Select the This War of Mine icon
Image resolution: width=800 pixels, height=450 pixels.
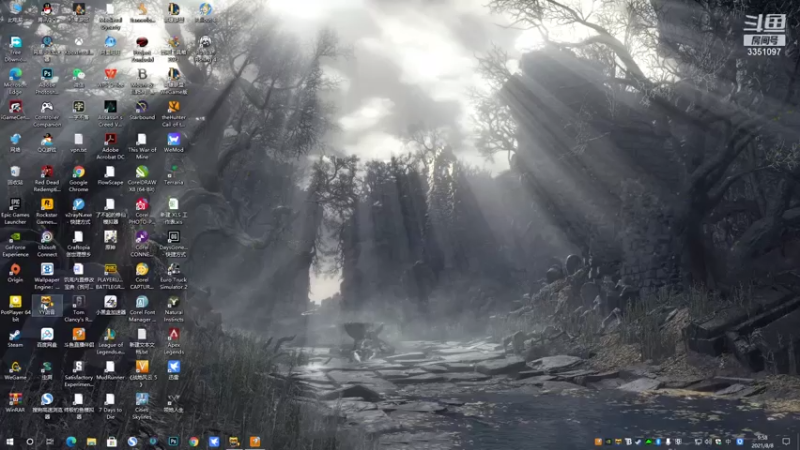(x=142, y=146)
